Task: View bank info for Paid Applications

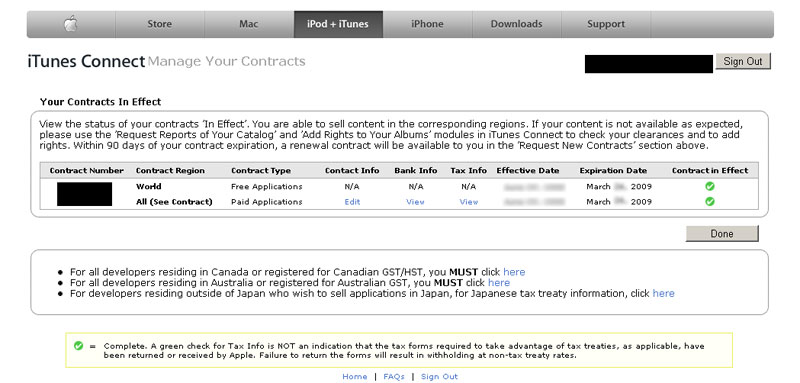Action: 415,202
